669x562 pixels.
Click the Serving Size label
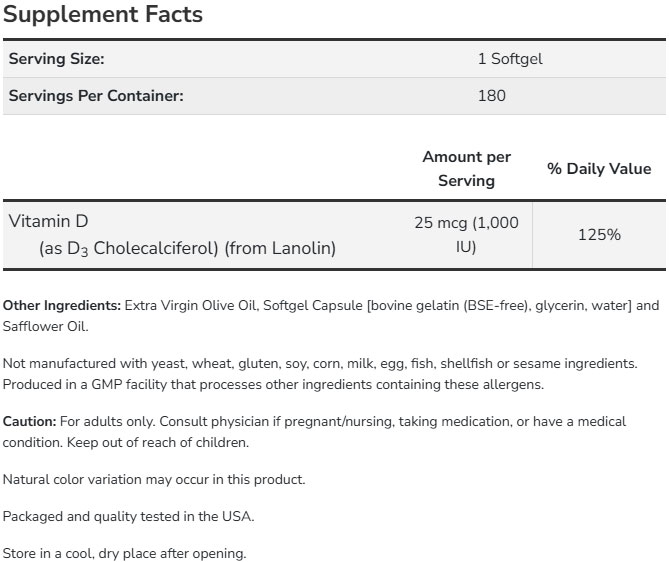tap(57, 59)
